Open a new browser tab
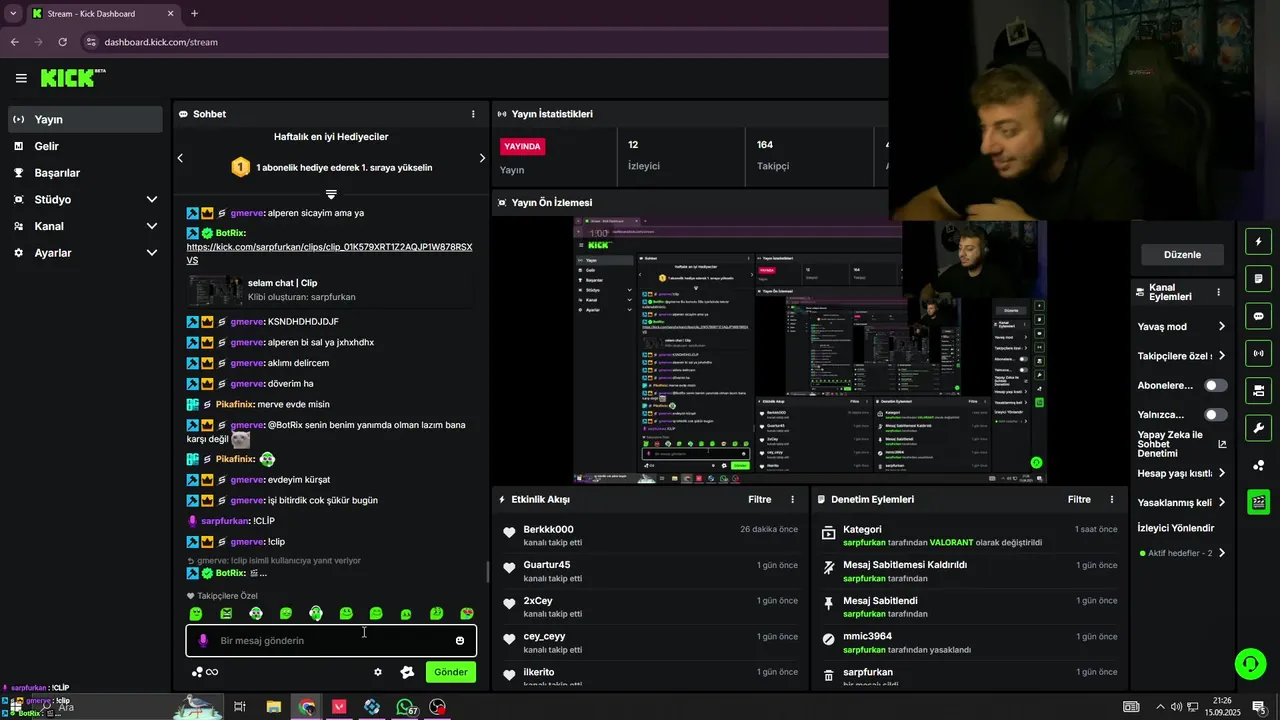Image resolution: width=1280 pixels, height=720 pixels. (194, 14)
